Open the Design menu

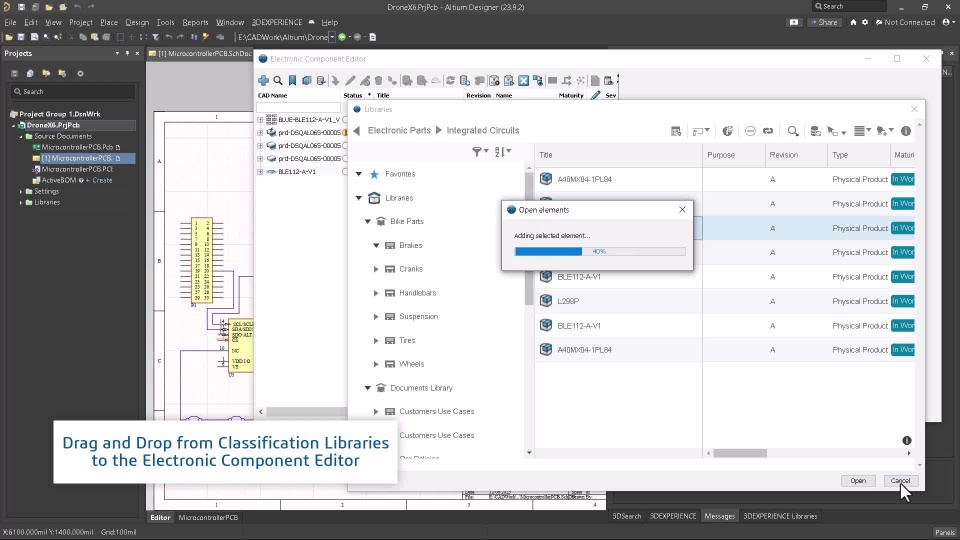click(x=137, y=22)
